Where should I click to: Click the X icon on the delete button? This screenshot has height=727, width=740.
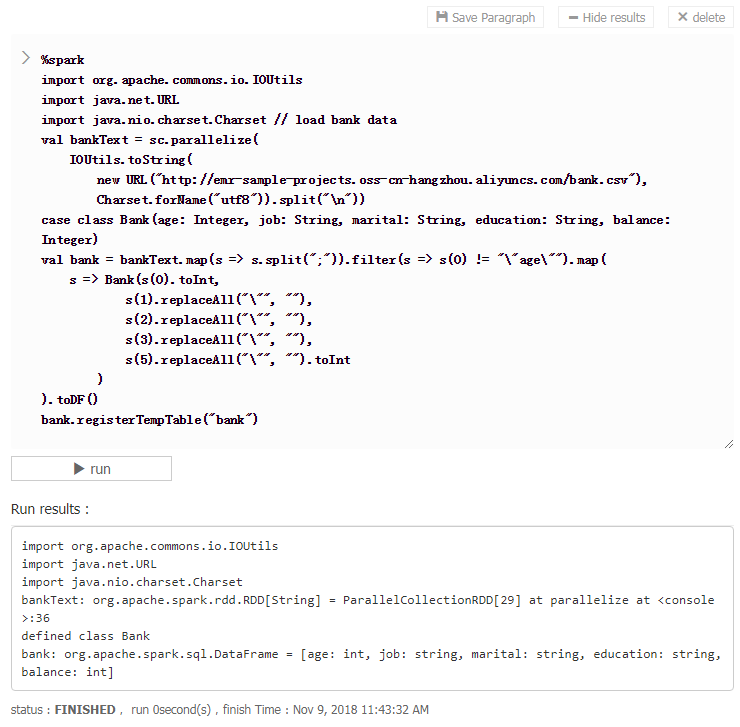coord(682,17)
